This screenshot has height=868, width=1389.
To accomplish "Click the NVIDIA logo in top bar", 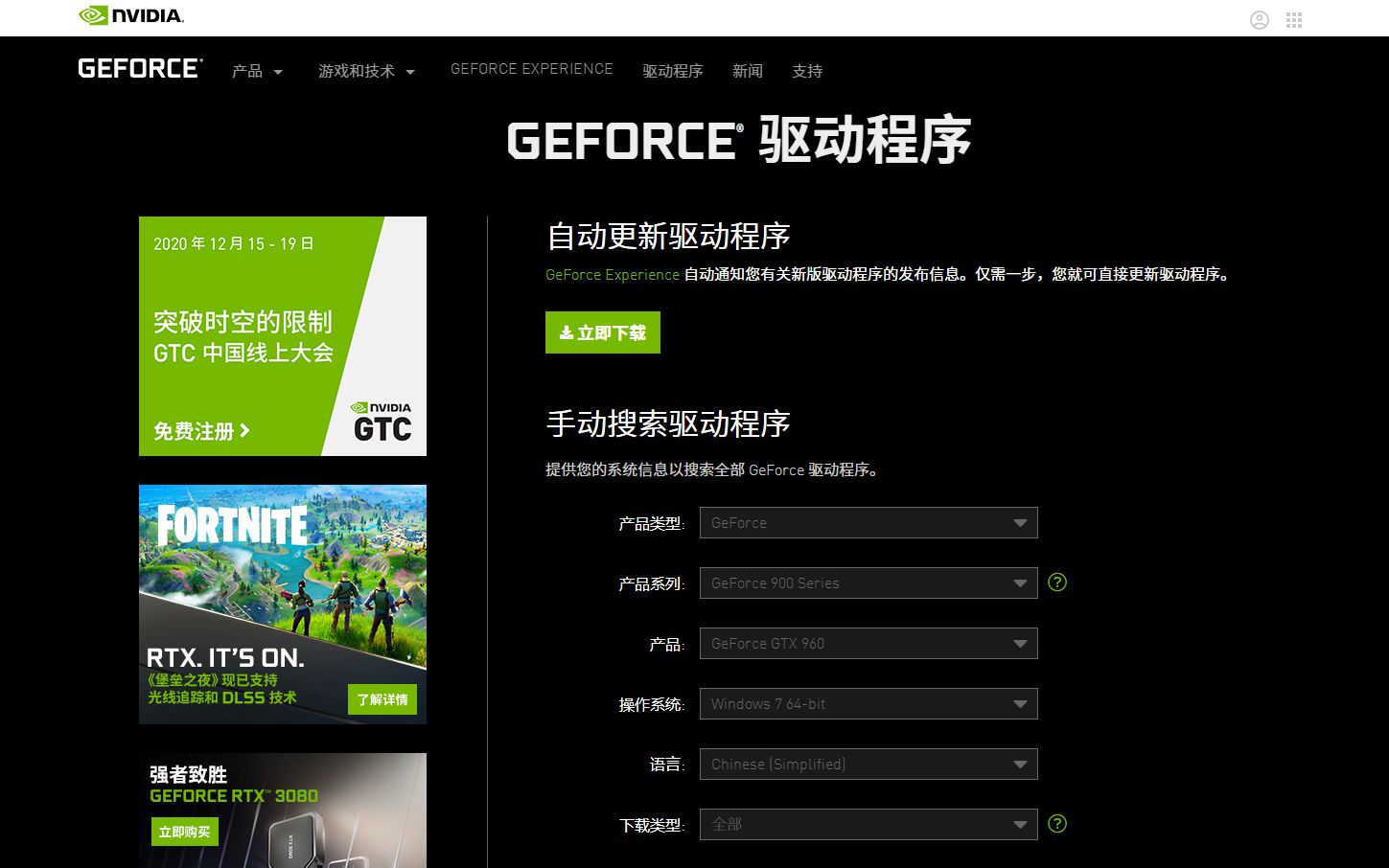I will click(131, 15).
